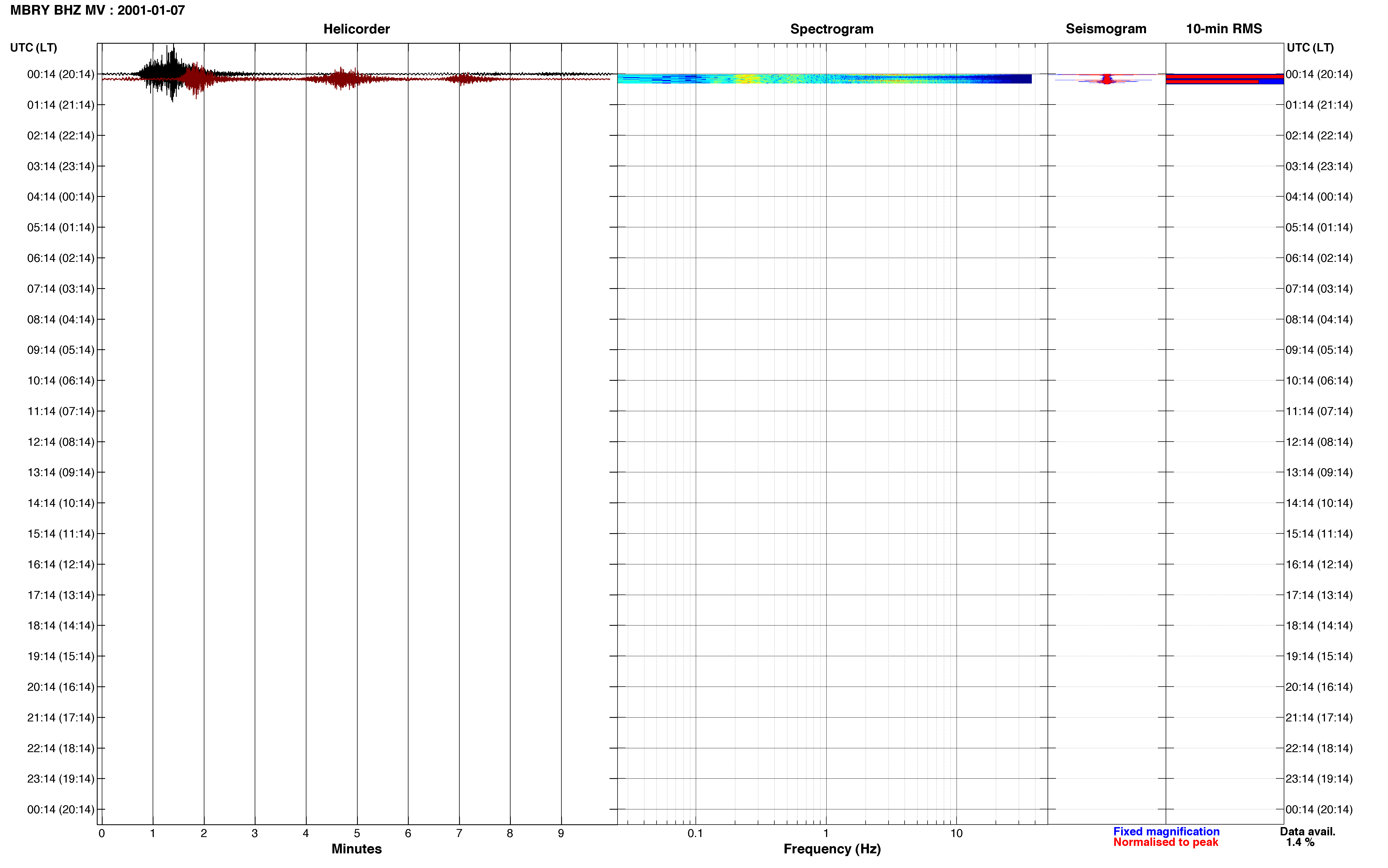Viewport: 1388px width, 868px height.
Task: Click the left time label '12:14 (08:14)'
Action: point(61,442)
